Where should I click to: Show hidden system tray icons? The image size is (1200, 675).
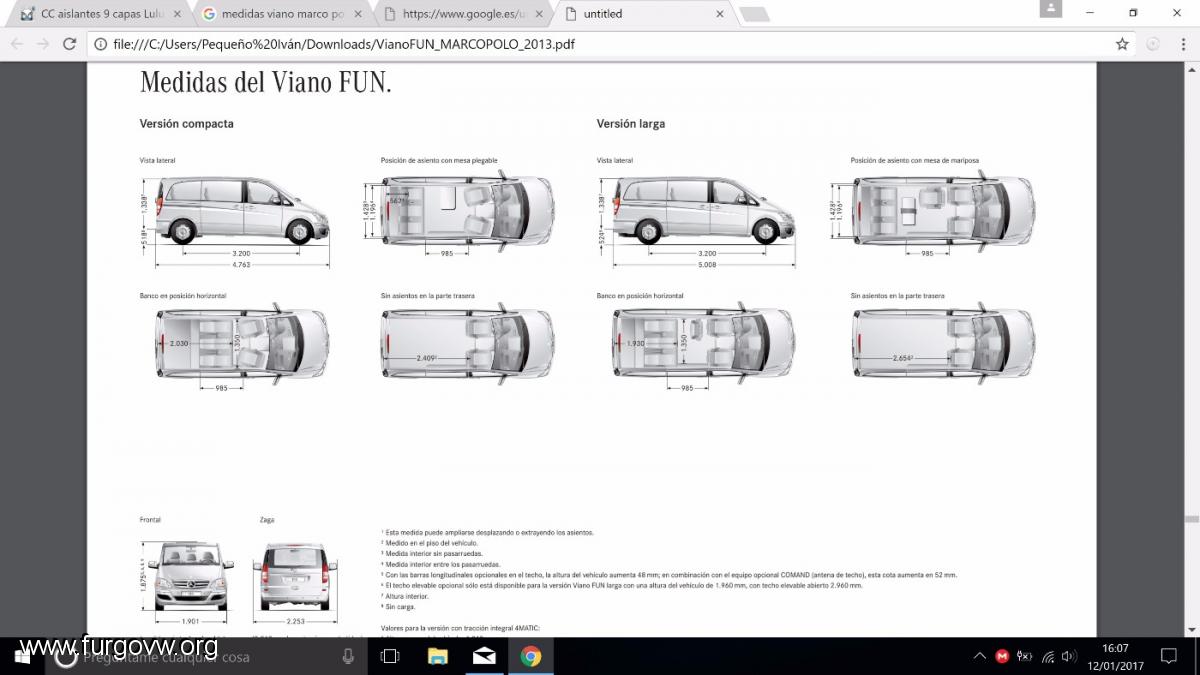pos(979,657)
